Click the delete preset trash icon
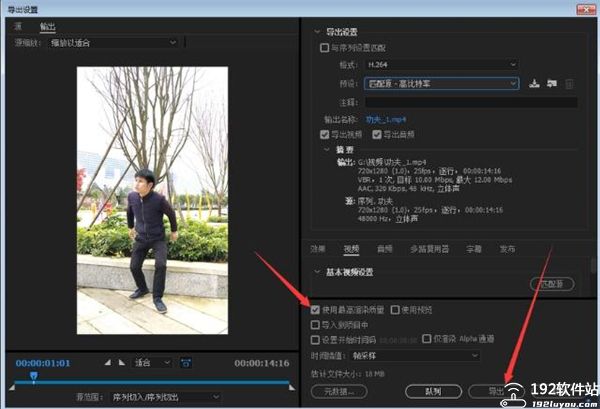 [569, 84]
